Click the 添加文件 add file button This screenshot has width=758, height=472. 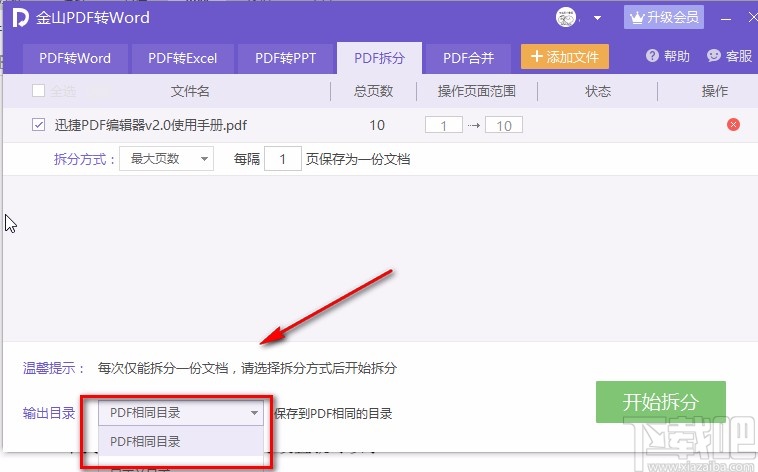tap(565, 57)
